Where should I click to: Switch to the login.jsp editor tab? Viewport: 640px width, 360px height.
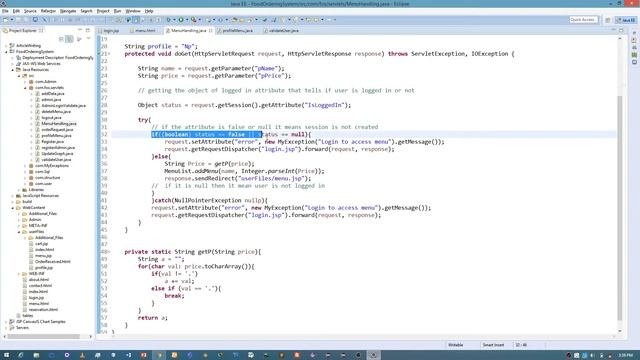111,31
